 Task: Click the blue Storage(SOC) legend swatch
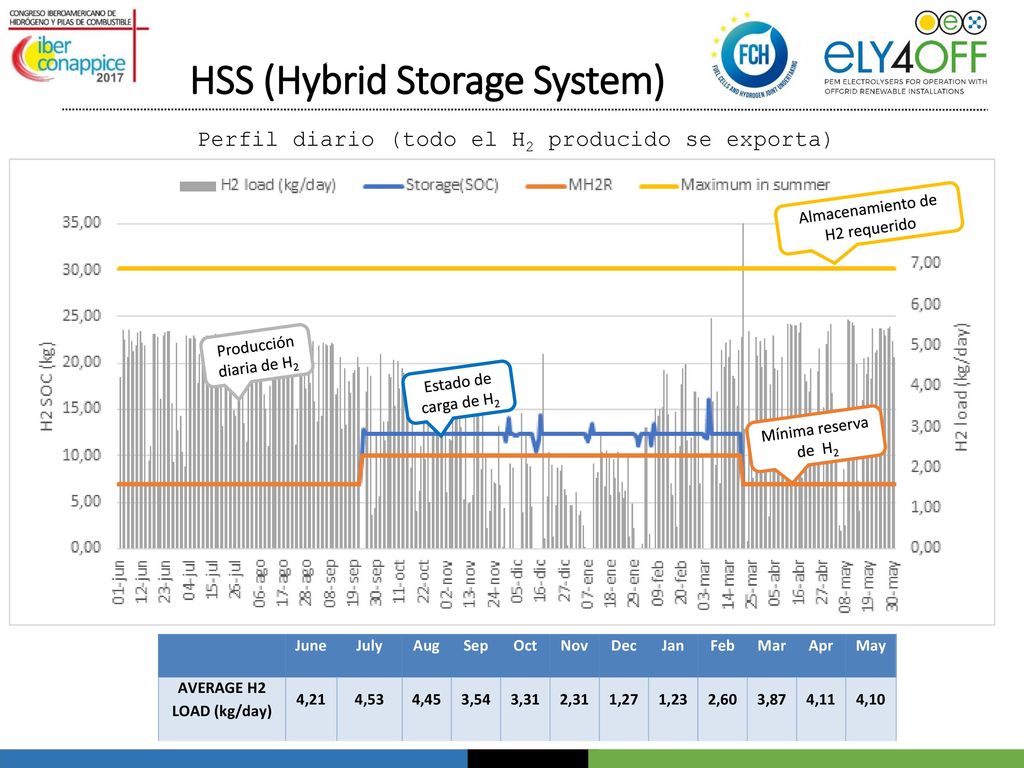(383, 186)
